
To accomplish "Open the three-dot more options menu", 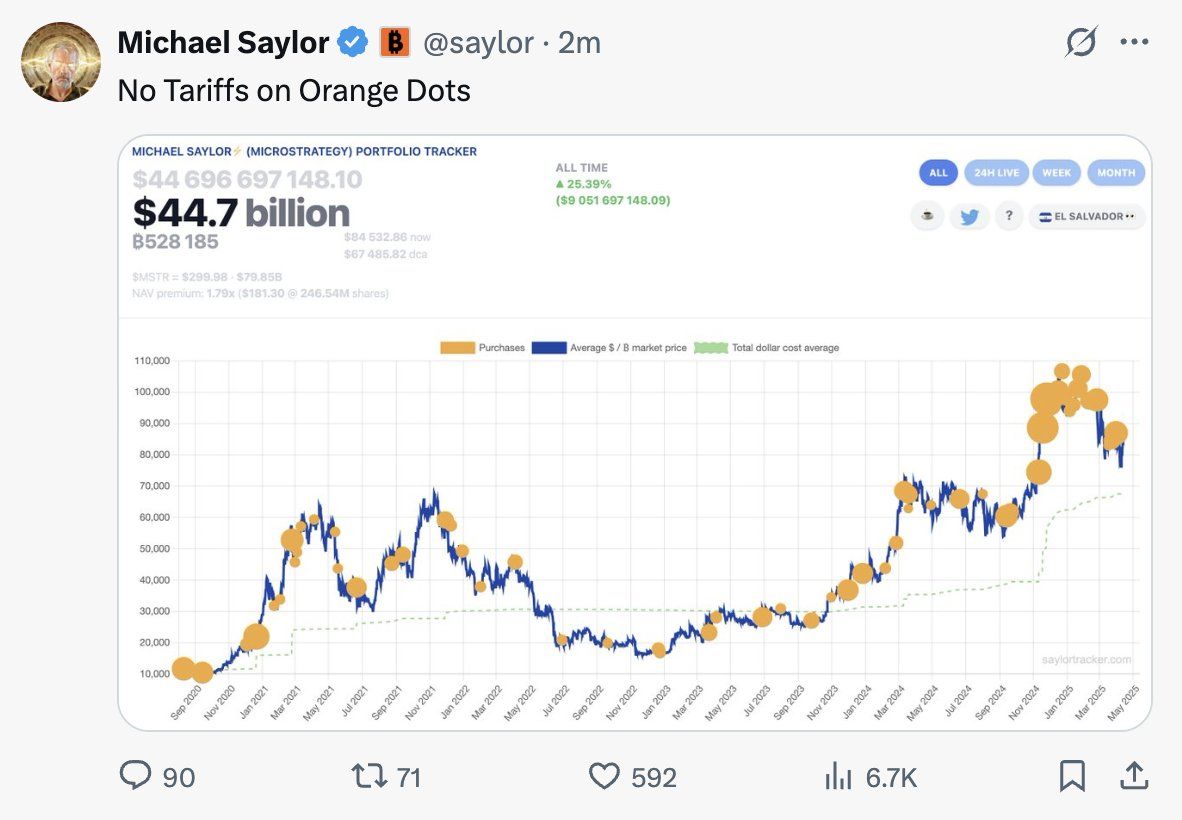I will (x=1135, y=42).
